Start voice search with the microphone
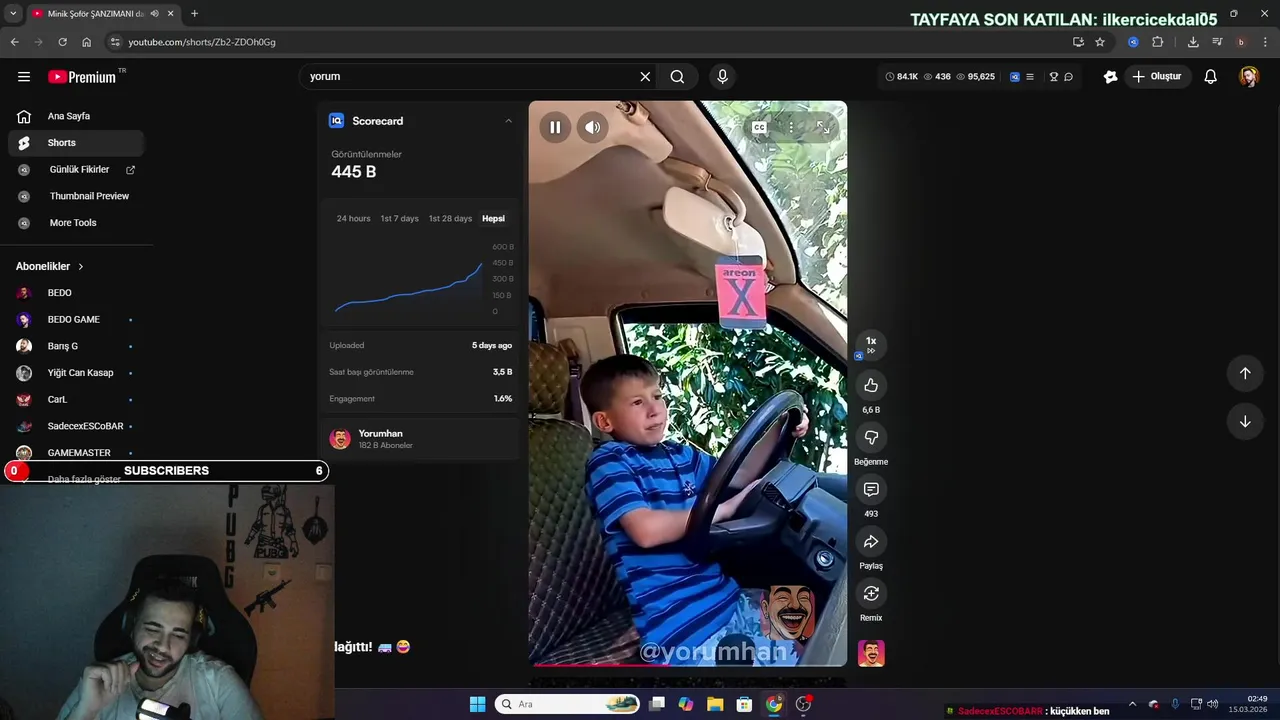The width and height of the screenshot is (1280, 720). (722, 77)
